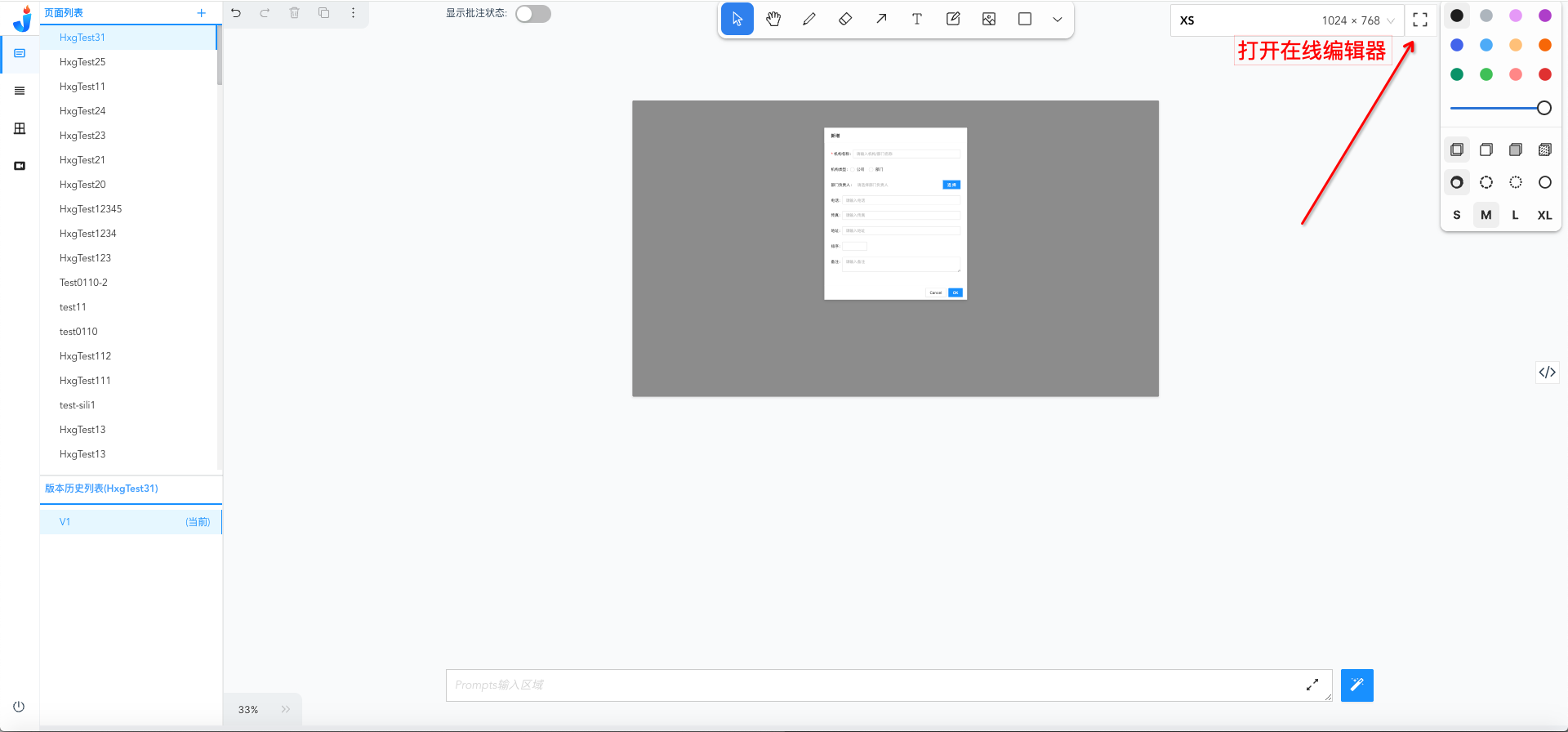The height and width of the screenshot is (732, 1568).
Task: Open the HxgTest25 page
Action: click(82, 62)
